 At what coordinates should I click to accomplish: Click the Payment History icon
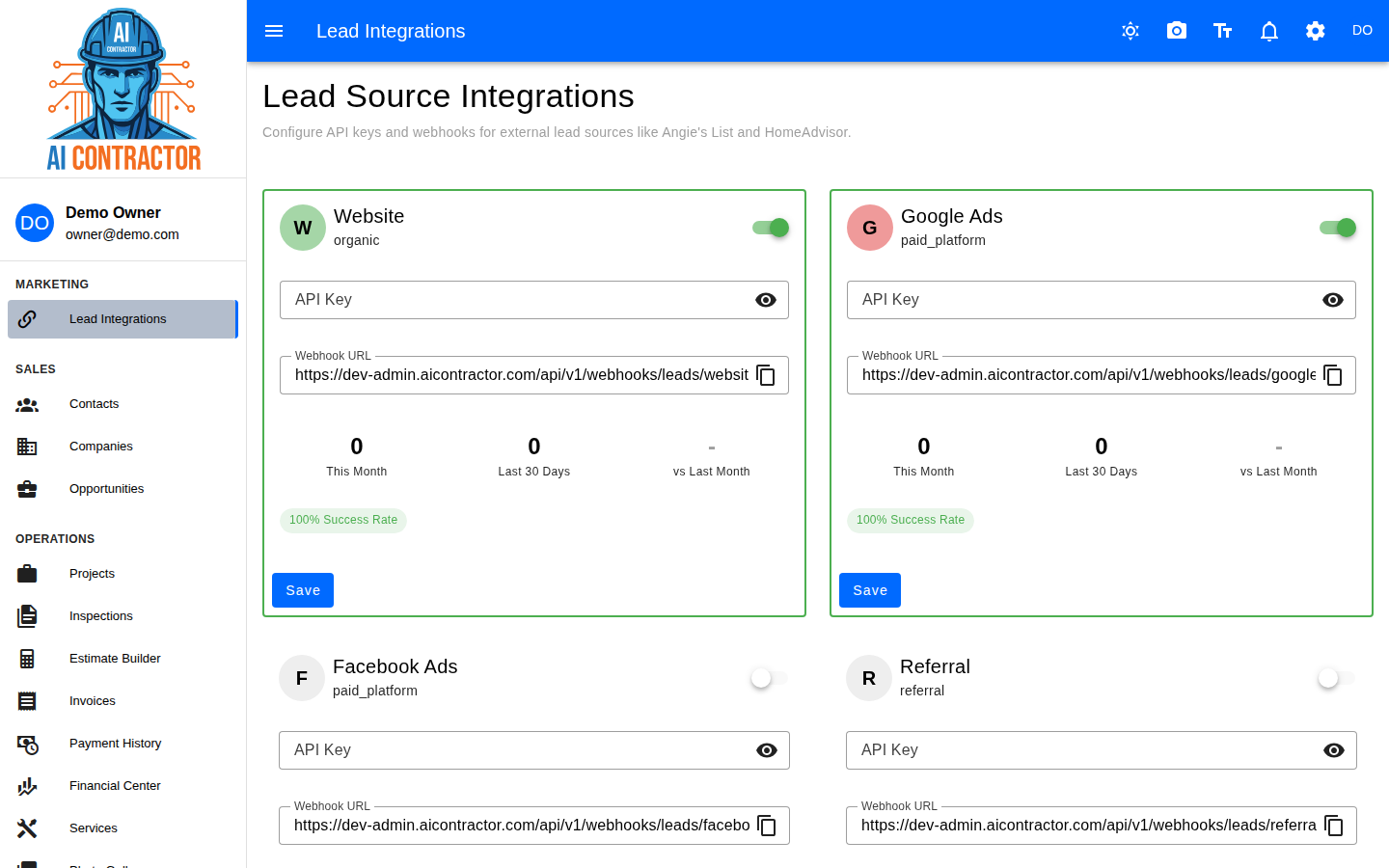point(27,744)
